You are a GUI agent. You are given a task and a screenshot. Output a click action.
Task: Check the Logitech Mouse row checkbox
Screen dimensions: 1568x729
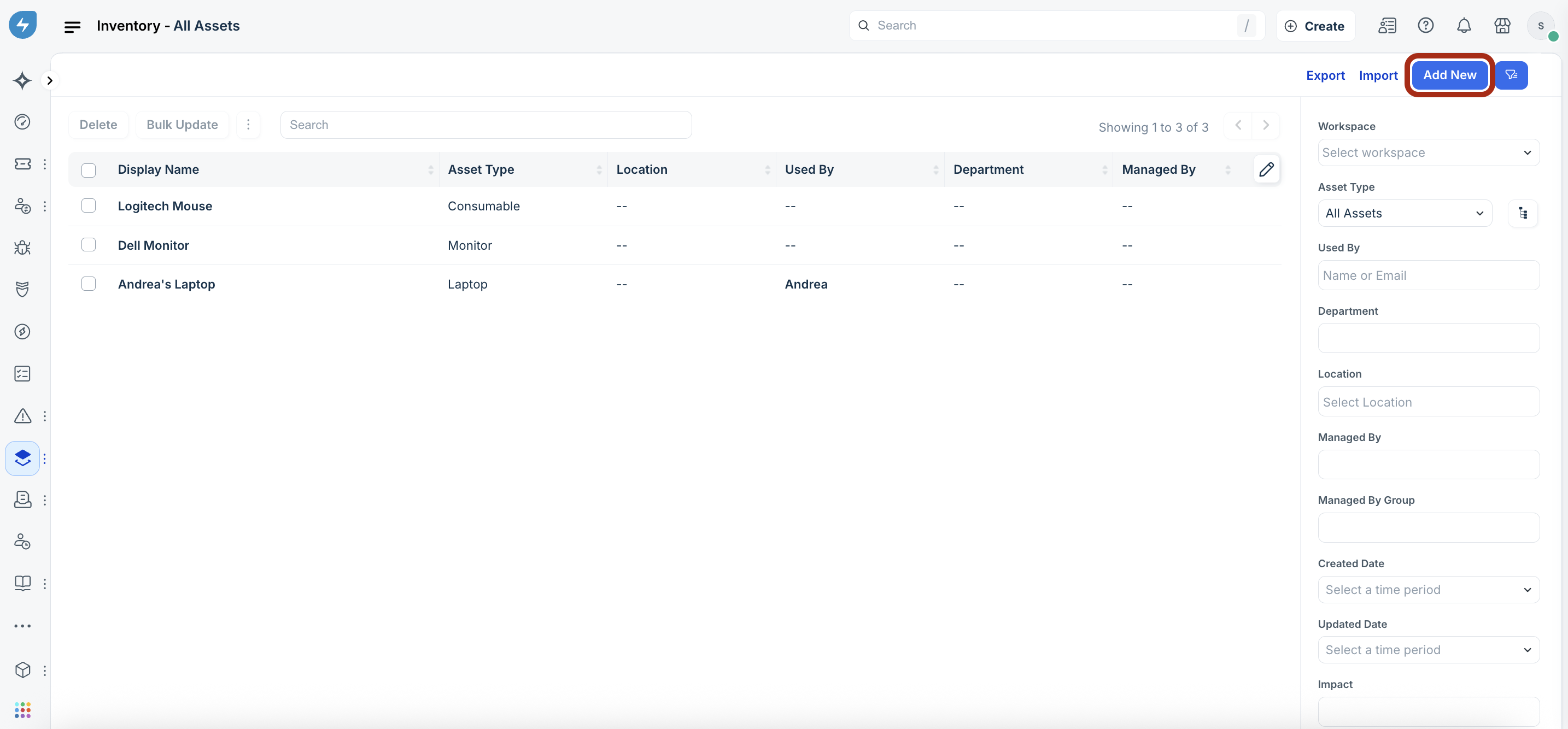pos(89,205)
